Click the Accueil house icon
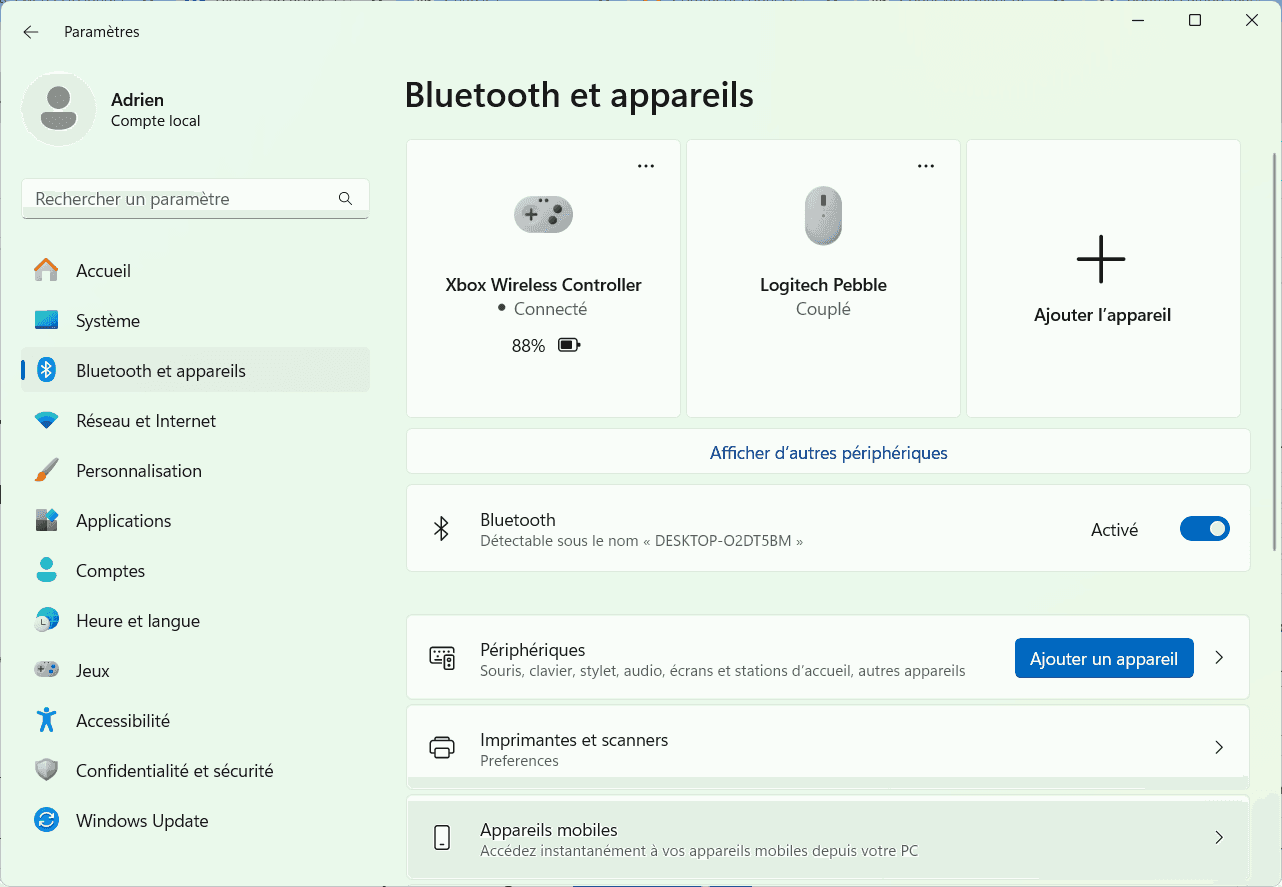This screenshot has height=887, width=1282. click(x=46, y=271)
